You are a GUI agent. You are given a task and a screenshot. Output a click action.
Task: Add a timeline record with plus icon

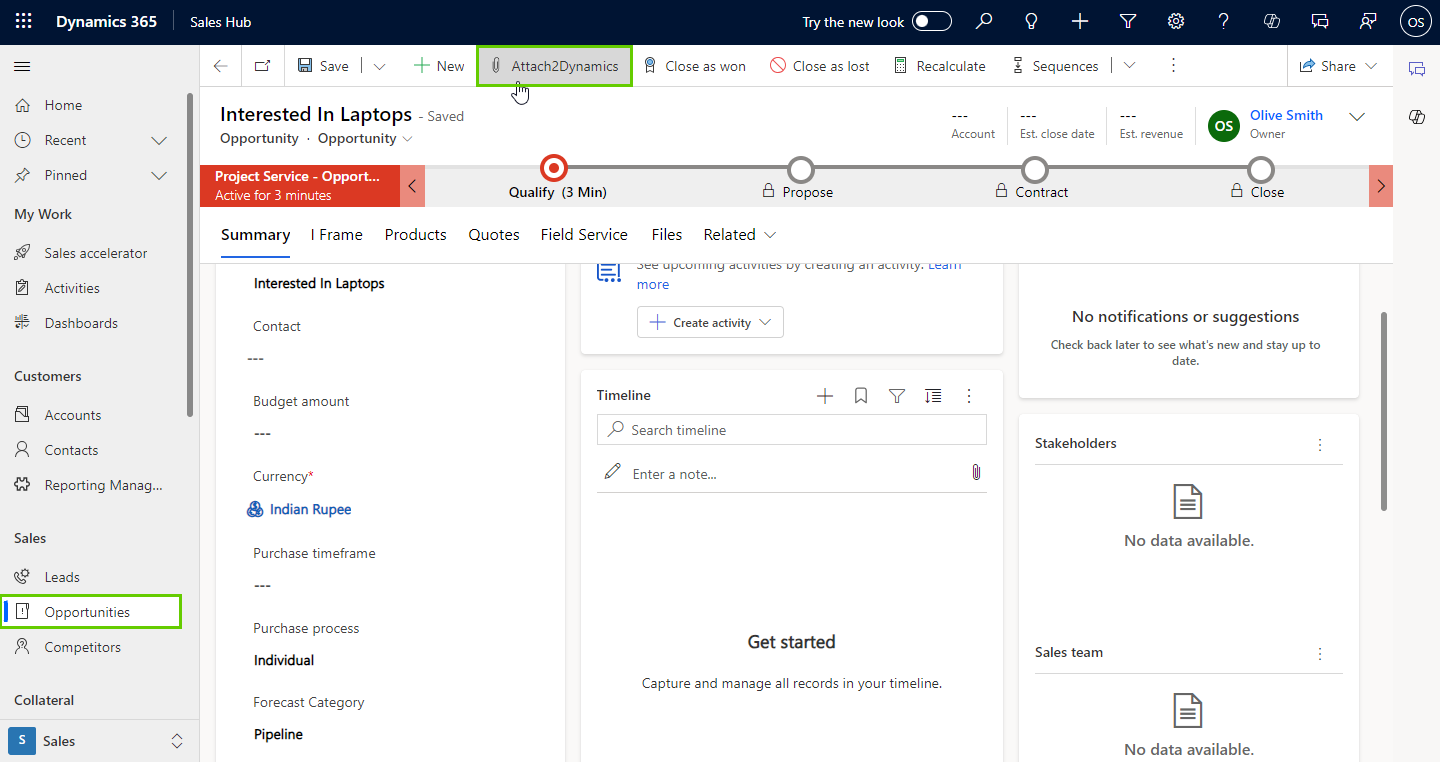coord(825,396)
